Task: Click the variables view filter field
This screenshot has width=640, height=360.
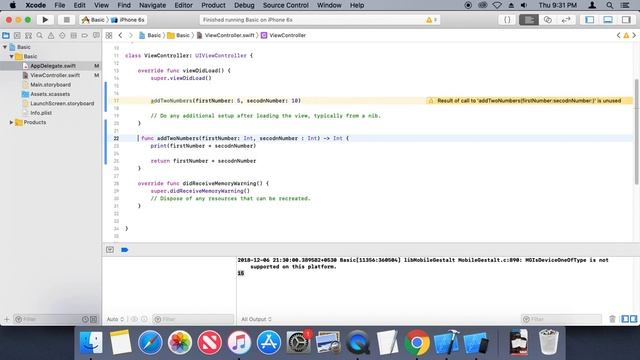Action: [x=193, y=319]
